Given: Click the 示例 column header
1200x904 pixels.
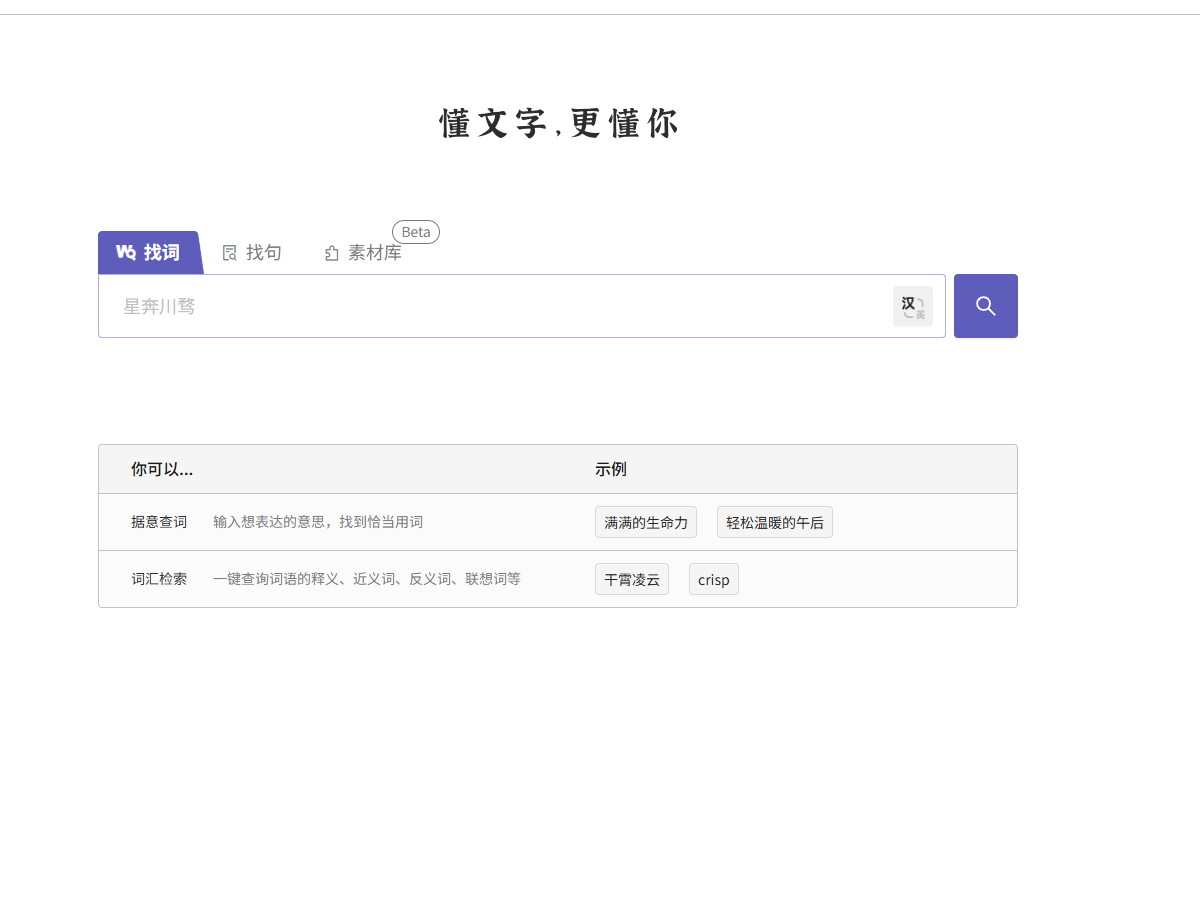Looking at the screenshot, I should [610, 469].
